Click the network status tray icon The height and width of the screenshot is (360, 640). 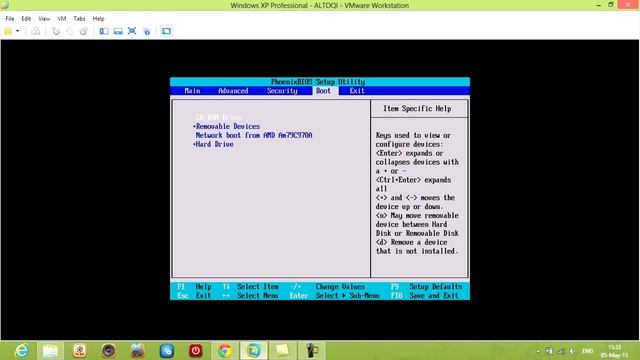coord(561,351)
